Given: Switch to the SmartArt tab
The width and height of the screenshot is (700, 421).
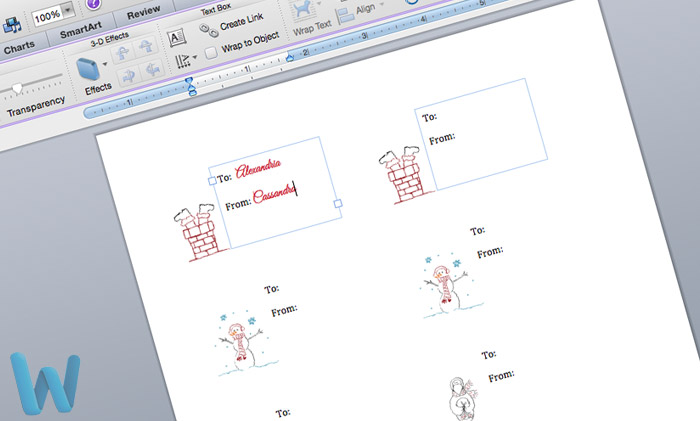Looking at the screenshot, I should (x=81, y=30).
